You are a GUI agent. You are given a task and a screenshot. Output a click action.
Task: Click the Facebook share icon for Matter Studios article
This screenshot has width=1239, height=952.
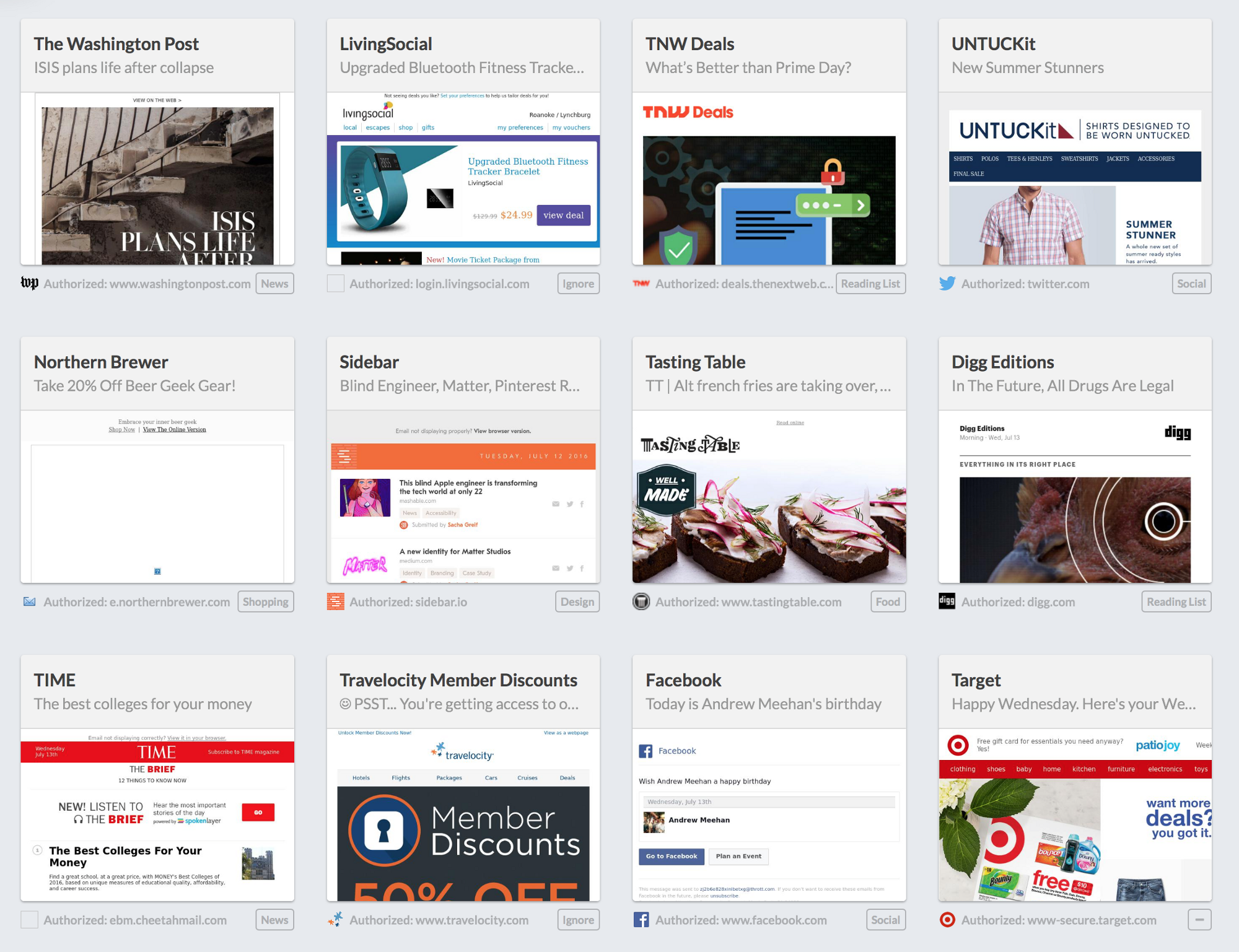tap(582, 568)
